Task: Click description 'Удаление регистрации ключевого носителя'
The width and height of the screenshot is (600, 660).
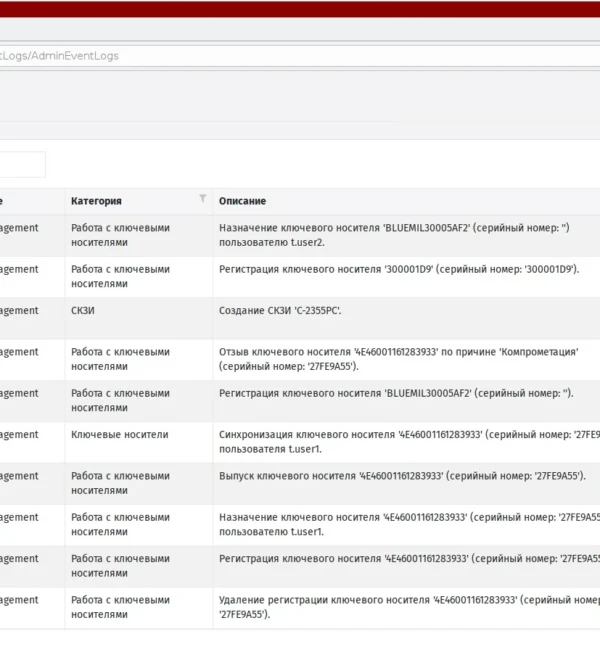Action: click(x=409, y=607)
